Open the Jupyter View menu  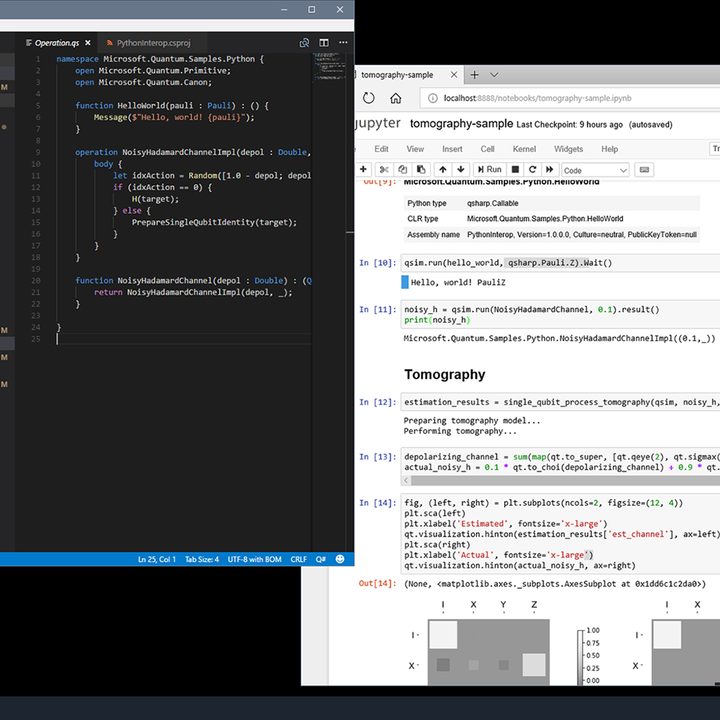[x=415, y=149]
